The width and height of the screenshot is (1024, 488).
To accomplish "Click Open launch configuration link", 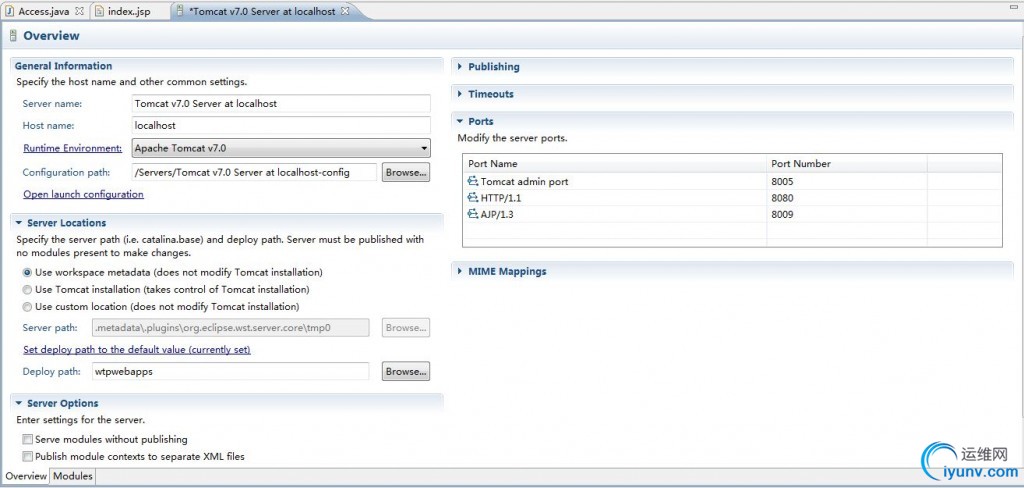I will (84, 194).
